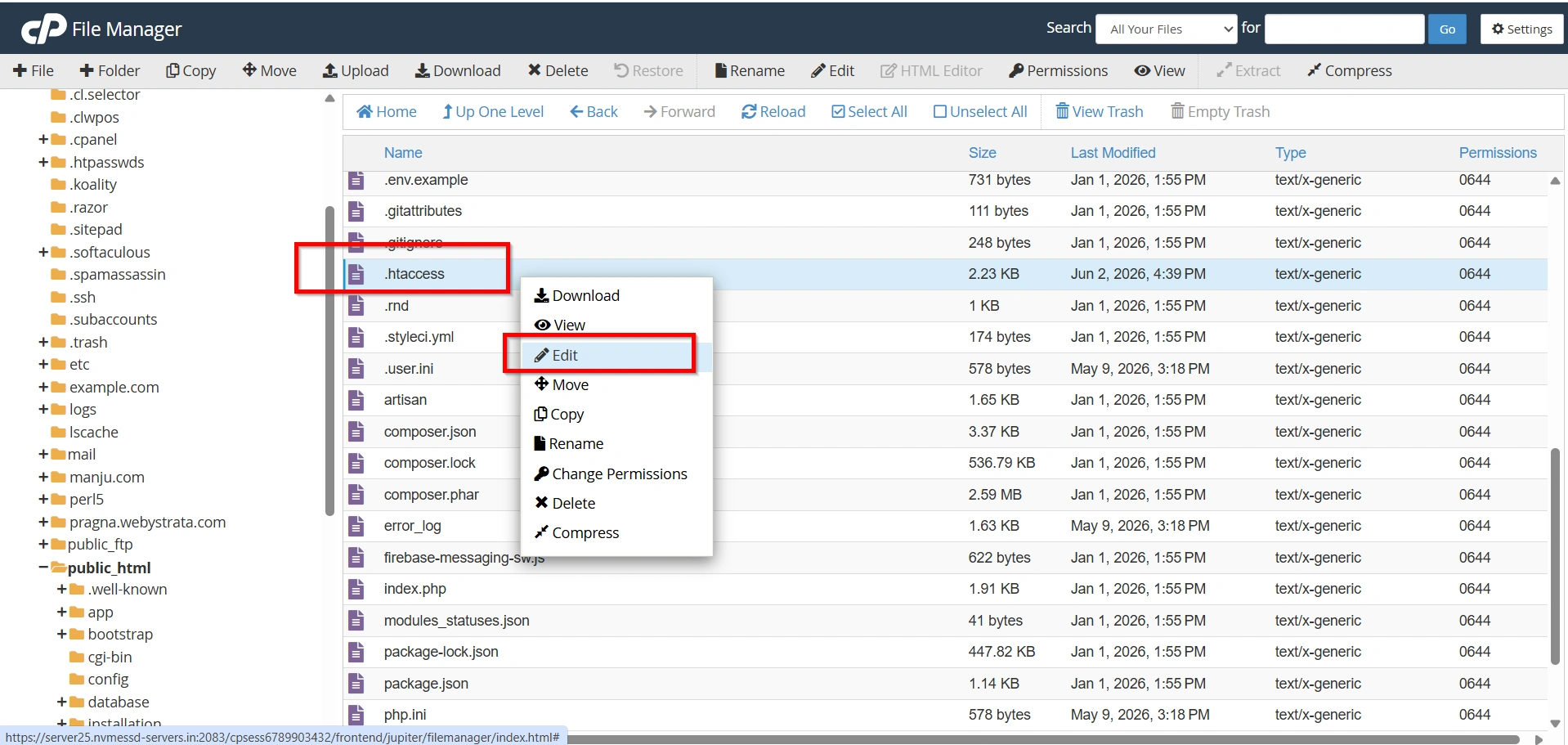Expand the bootstrap subfolder node

(61, 635)
